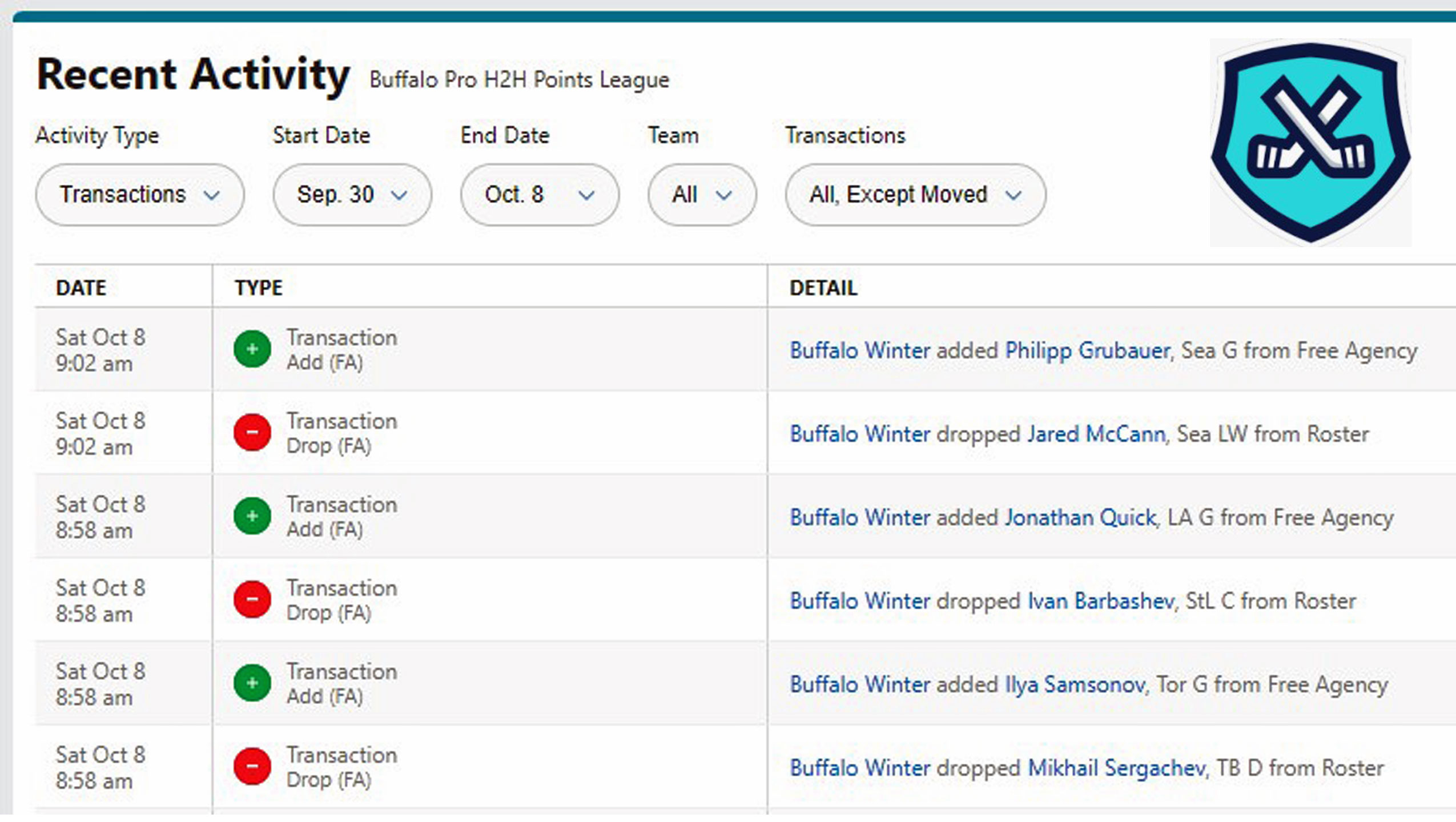Open the Start Date Sep. 30 dropdown

352,195
